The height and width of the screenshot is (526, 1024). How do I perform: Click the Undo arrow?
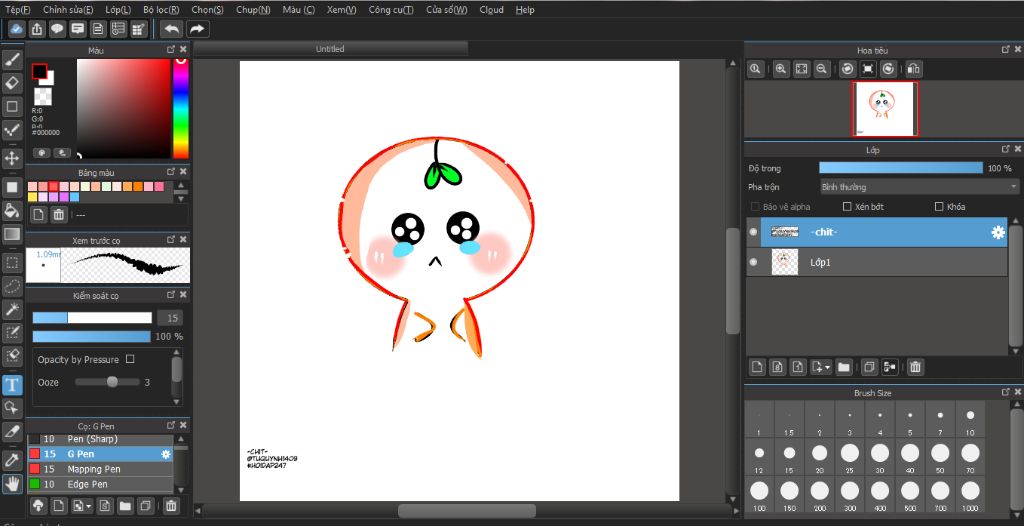172,29
